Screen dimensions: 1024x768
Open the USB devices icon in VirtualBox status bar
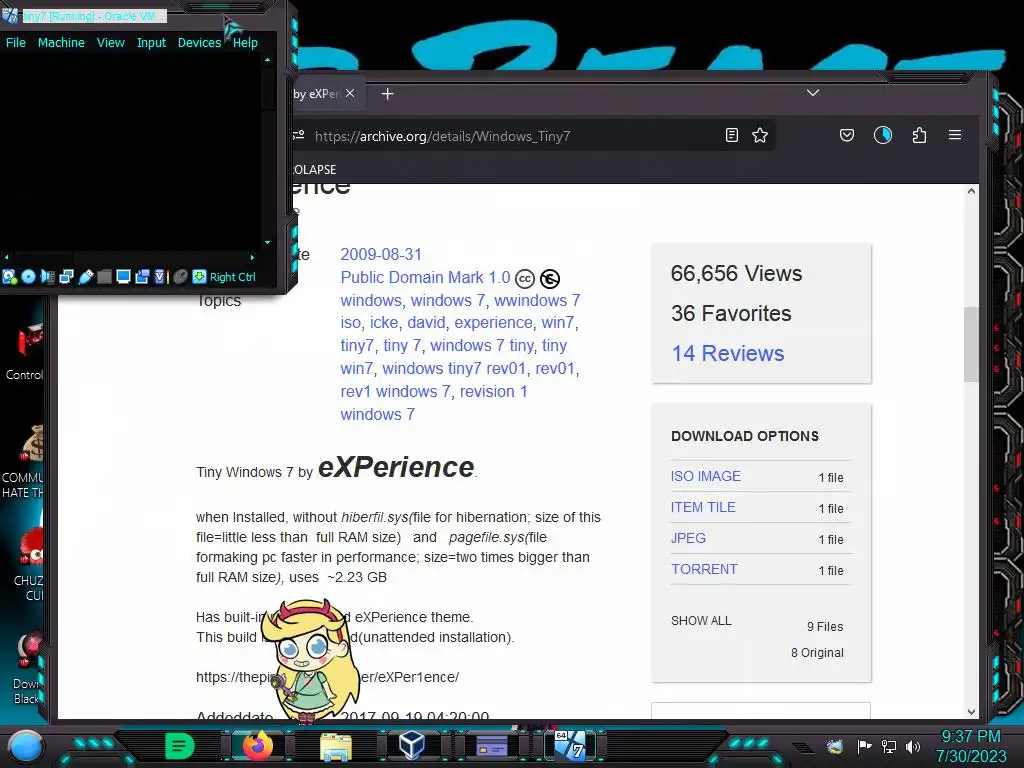[x=86, y=277]
